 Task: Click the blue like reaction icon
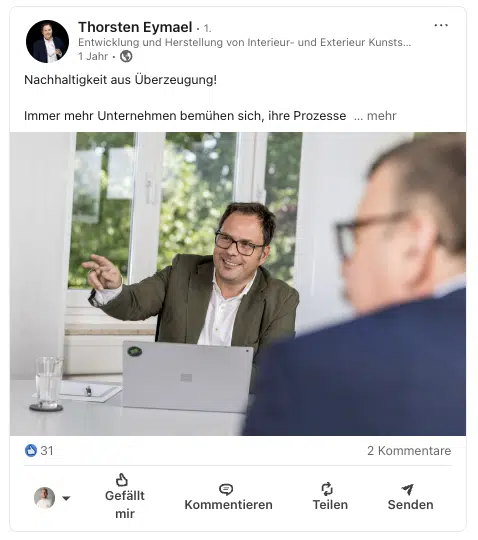(31, 450)
